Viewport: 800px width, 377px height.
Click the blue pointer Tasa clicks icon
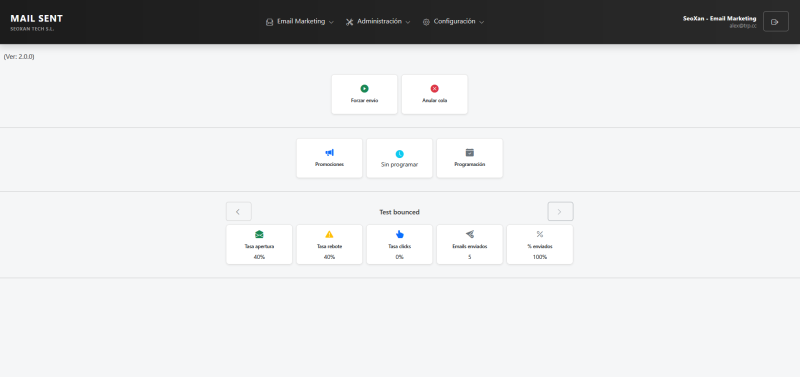point(399,234)
